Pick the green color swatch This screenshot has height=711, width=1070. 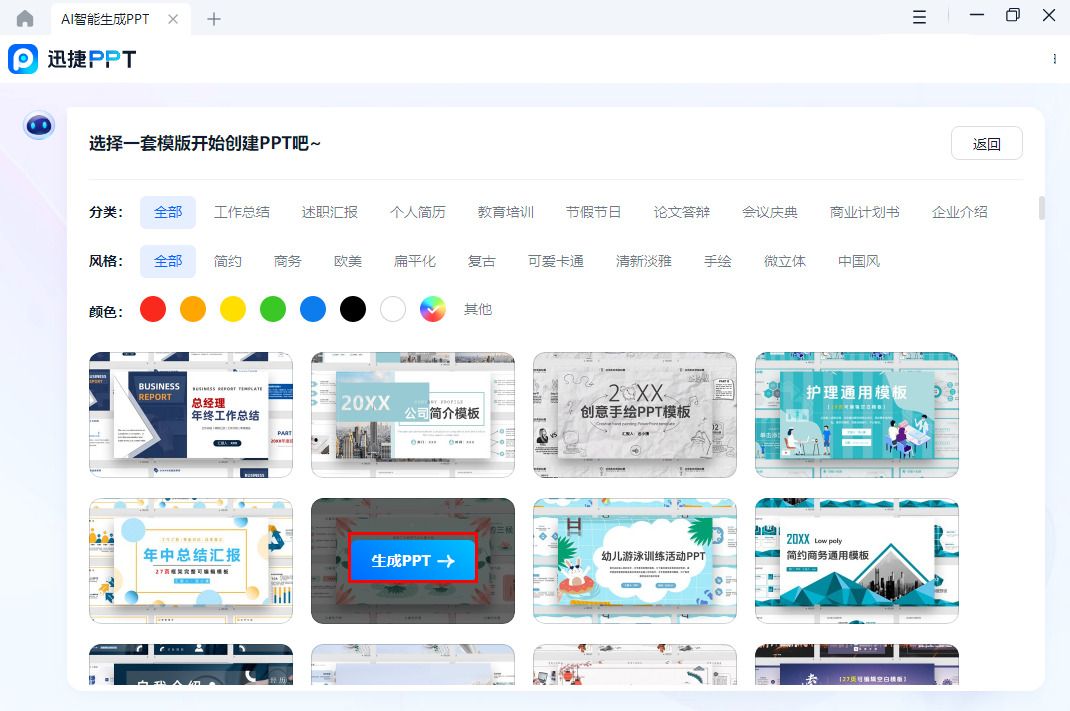[x=273, y=309]
